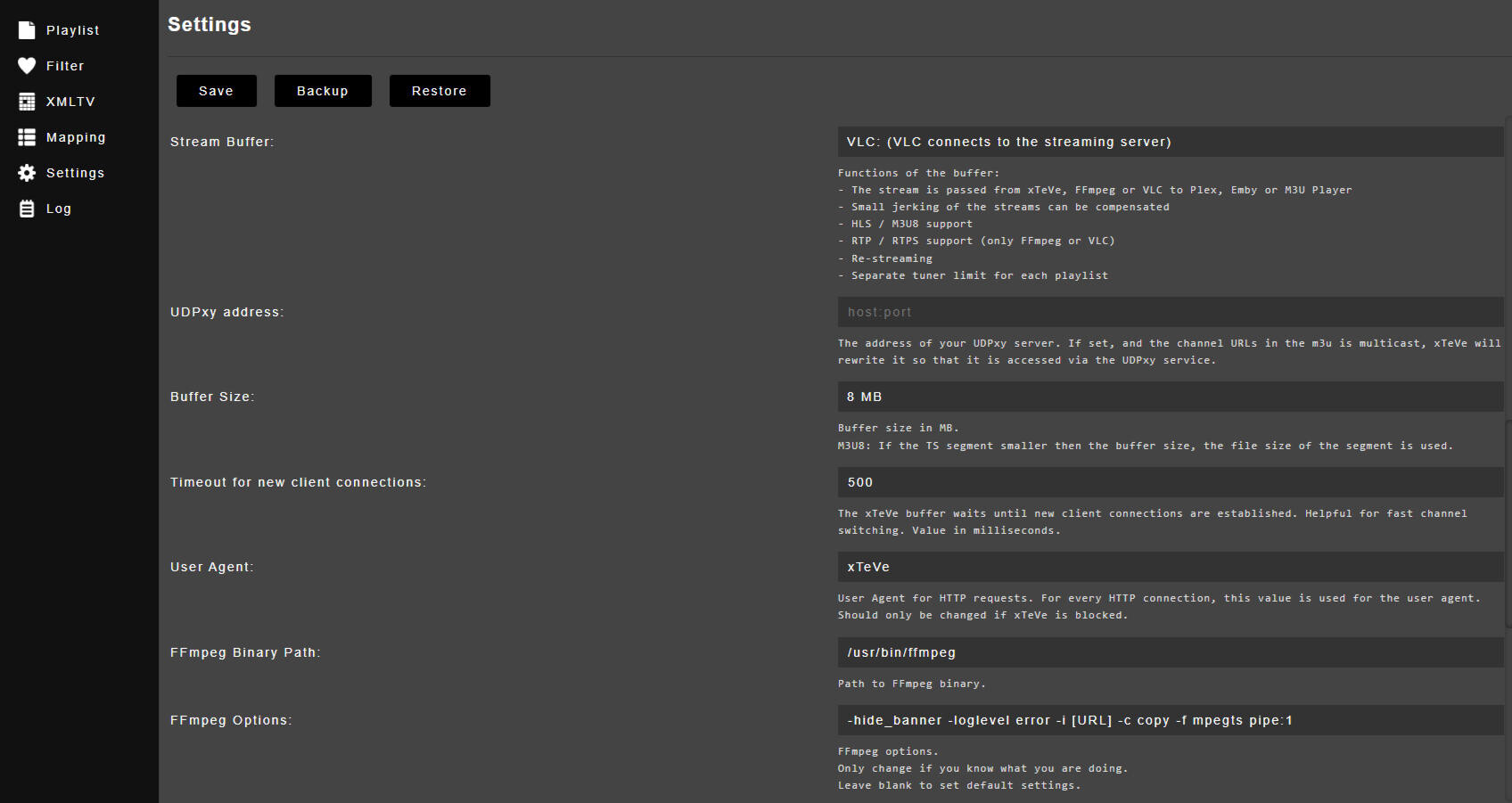Click the vertical scrollbar on the right edge

coord(1508,356)
